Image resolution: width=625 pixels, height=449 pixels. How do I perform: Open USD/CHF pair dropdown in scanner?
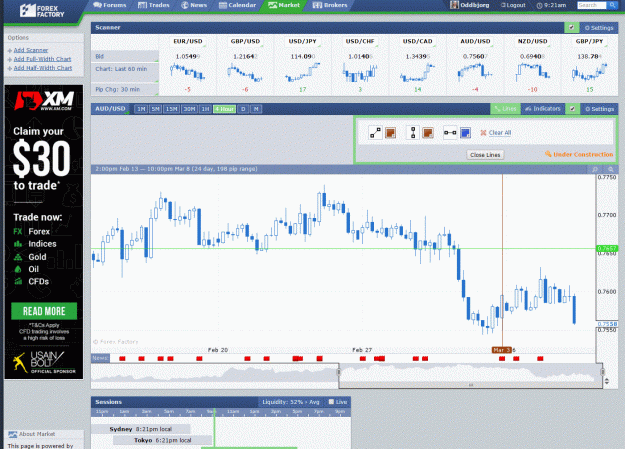coord(360,41)
